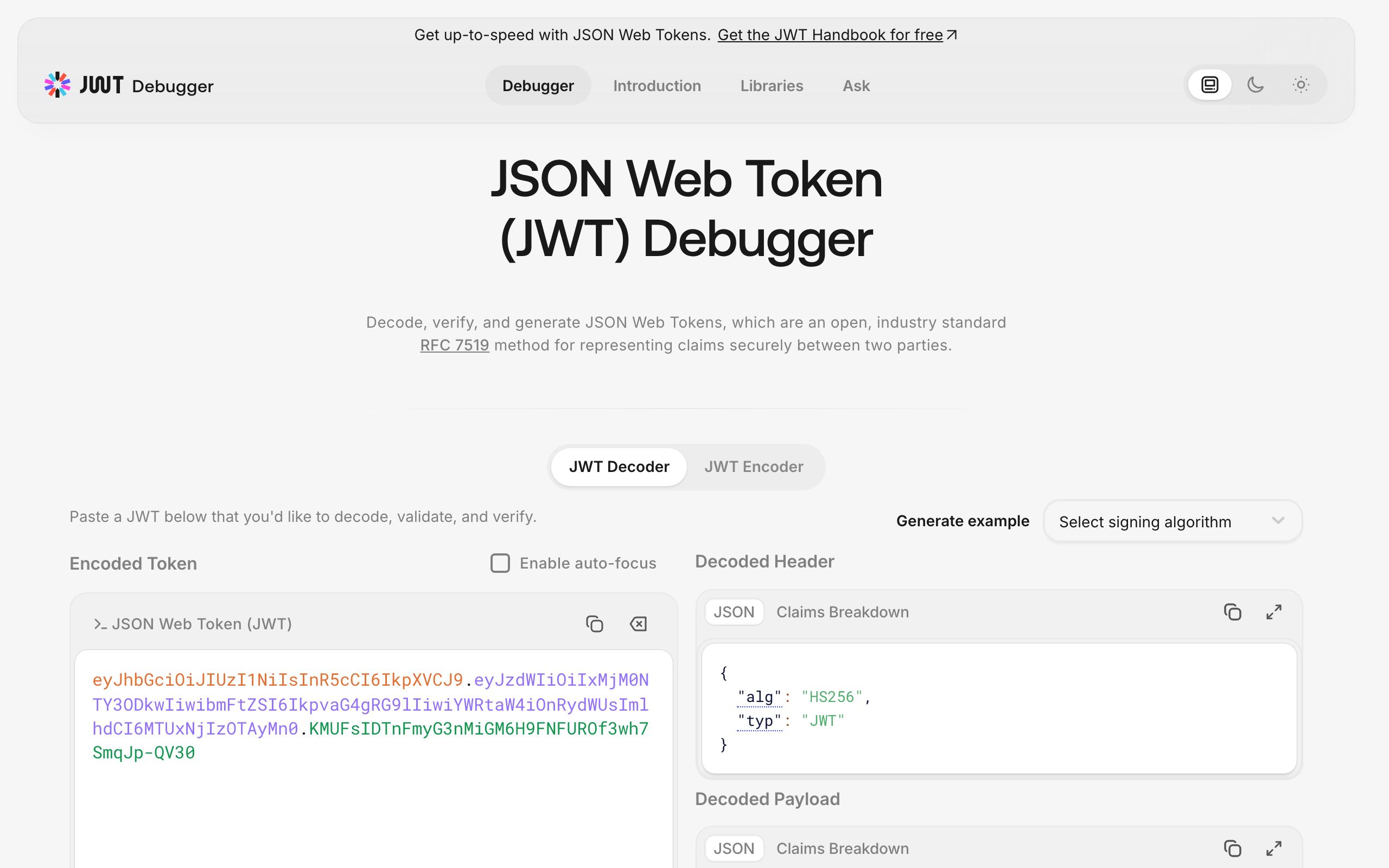Select JSON tab in Decoded Payload
Image resolution: width=1389 pixels, height=868 pixels.
click(x=734, y=848)
